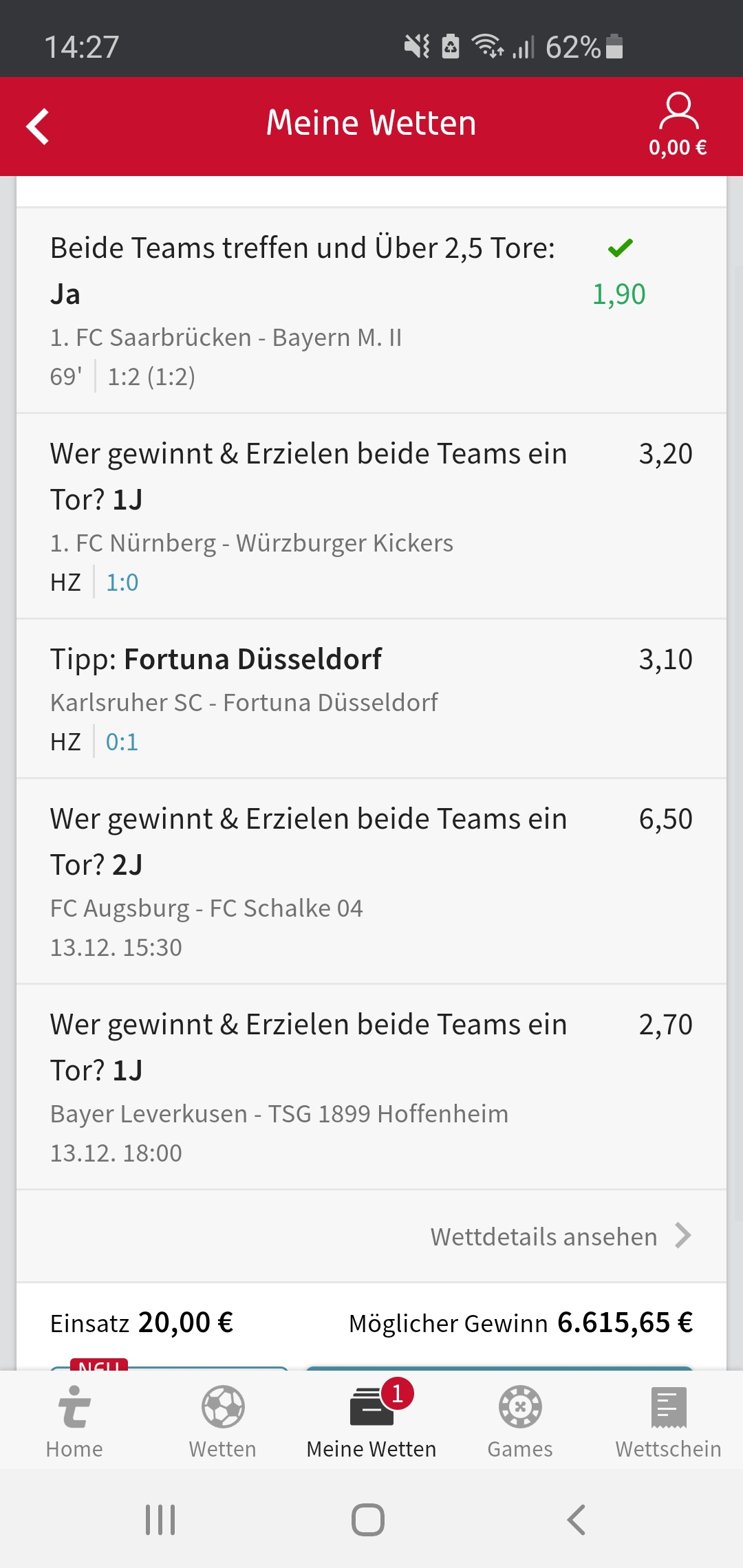Tap the Möglicher Gewinn 6.615,65 € amount
The image size is (743, 1568).
coord(625,1322)
